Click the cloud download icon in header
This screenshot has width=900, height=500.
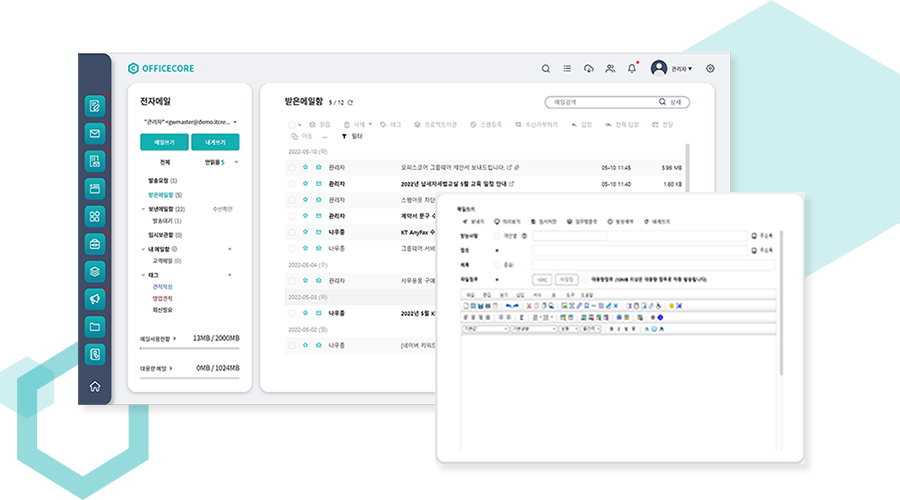588,69
